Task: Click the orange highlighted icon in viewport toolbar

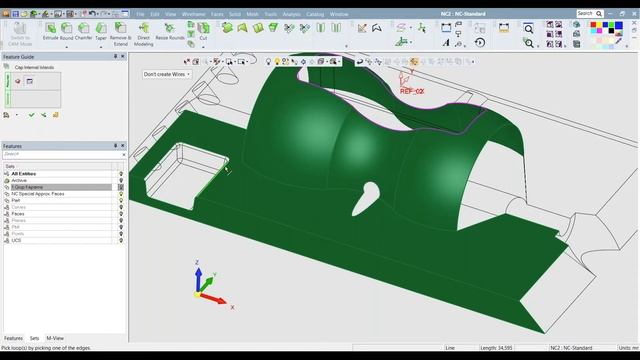Action: [414, 62]
